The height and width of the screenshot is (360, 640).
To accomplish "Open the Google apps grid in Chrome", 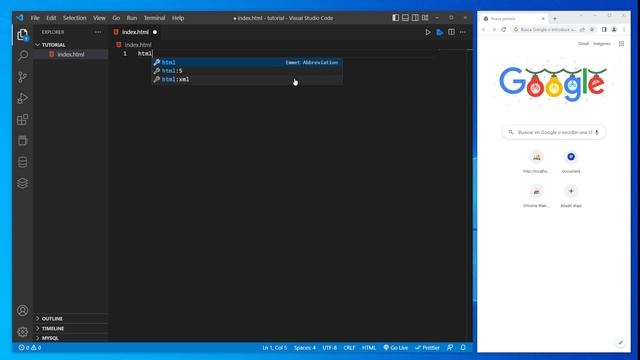I will pos(621,44).
